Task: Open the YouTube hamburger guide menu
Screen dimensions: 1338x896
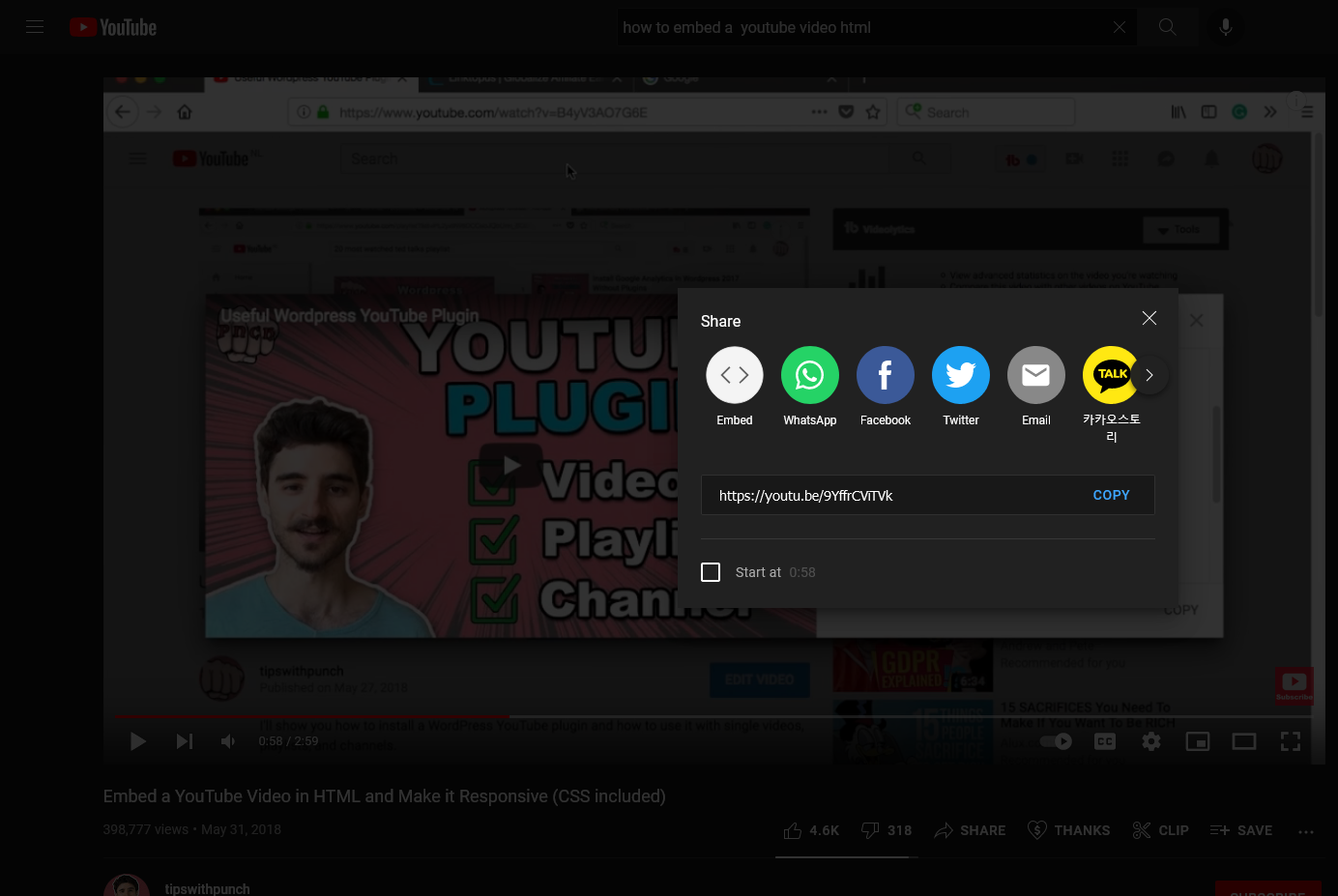Action: (x=35, y=27)
